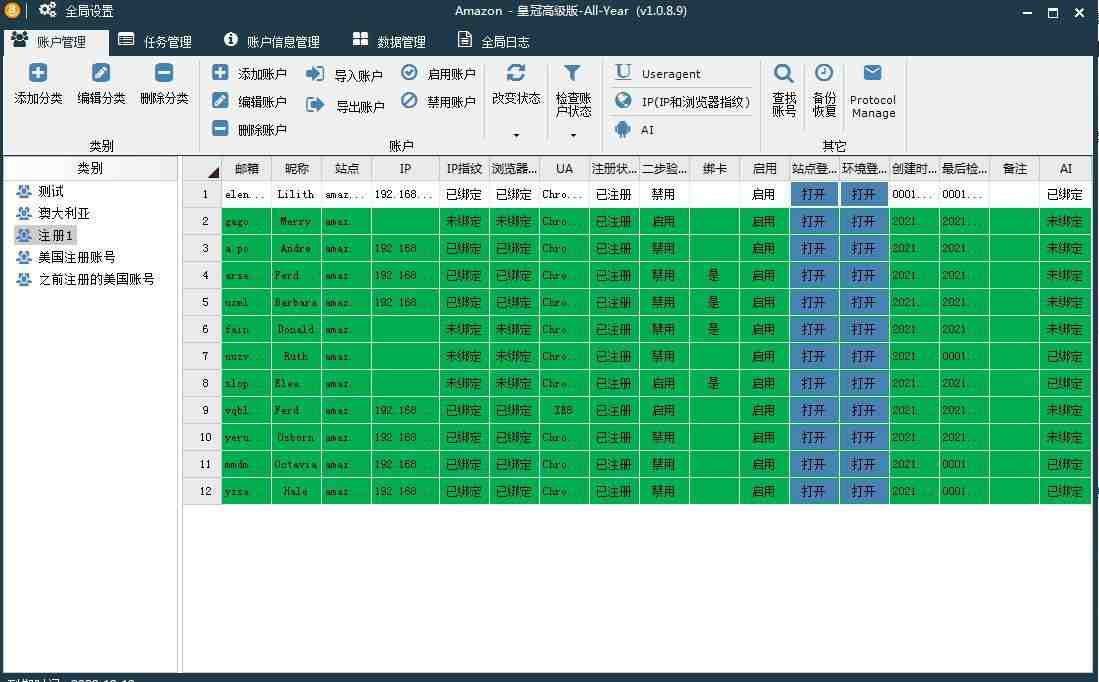Click the Add Category (添加分类) icon
The image size is (1099, 682).
(x=38, y=73)
